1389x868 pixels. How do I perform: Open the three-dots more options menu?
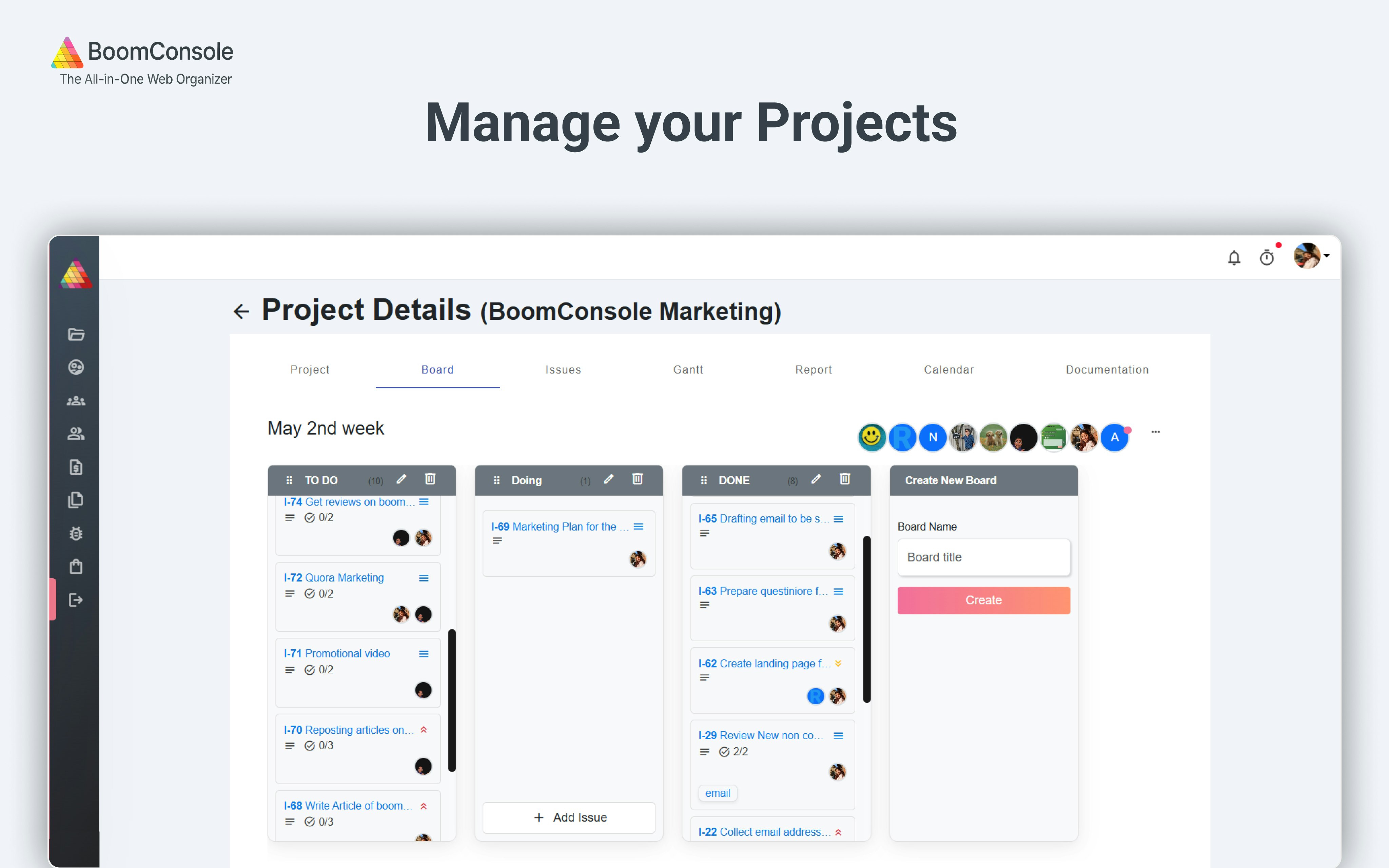pyautogui.click(x=1155, y=432)
